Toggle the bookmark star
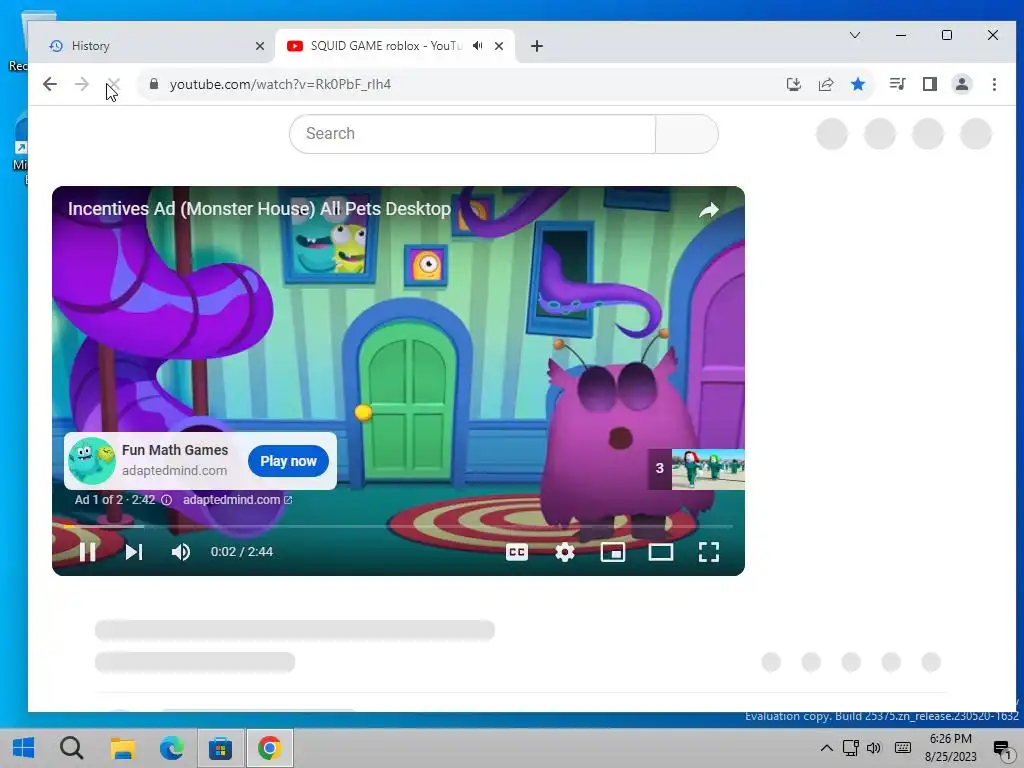This screenshot has height=768, width=1024. (x=857, y=84)
